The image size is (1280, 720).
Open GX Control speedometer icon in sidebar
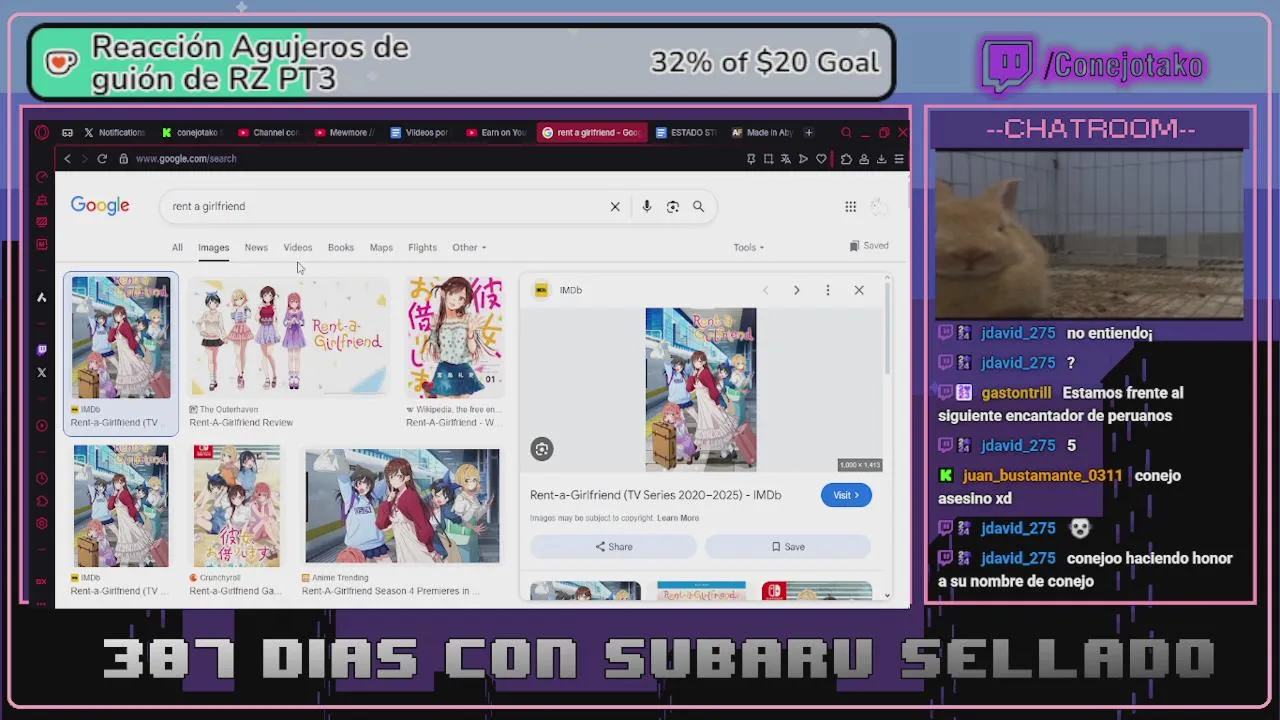coord(41,177)
